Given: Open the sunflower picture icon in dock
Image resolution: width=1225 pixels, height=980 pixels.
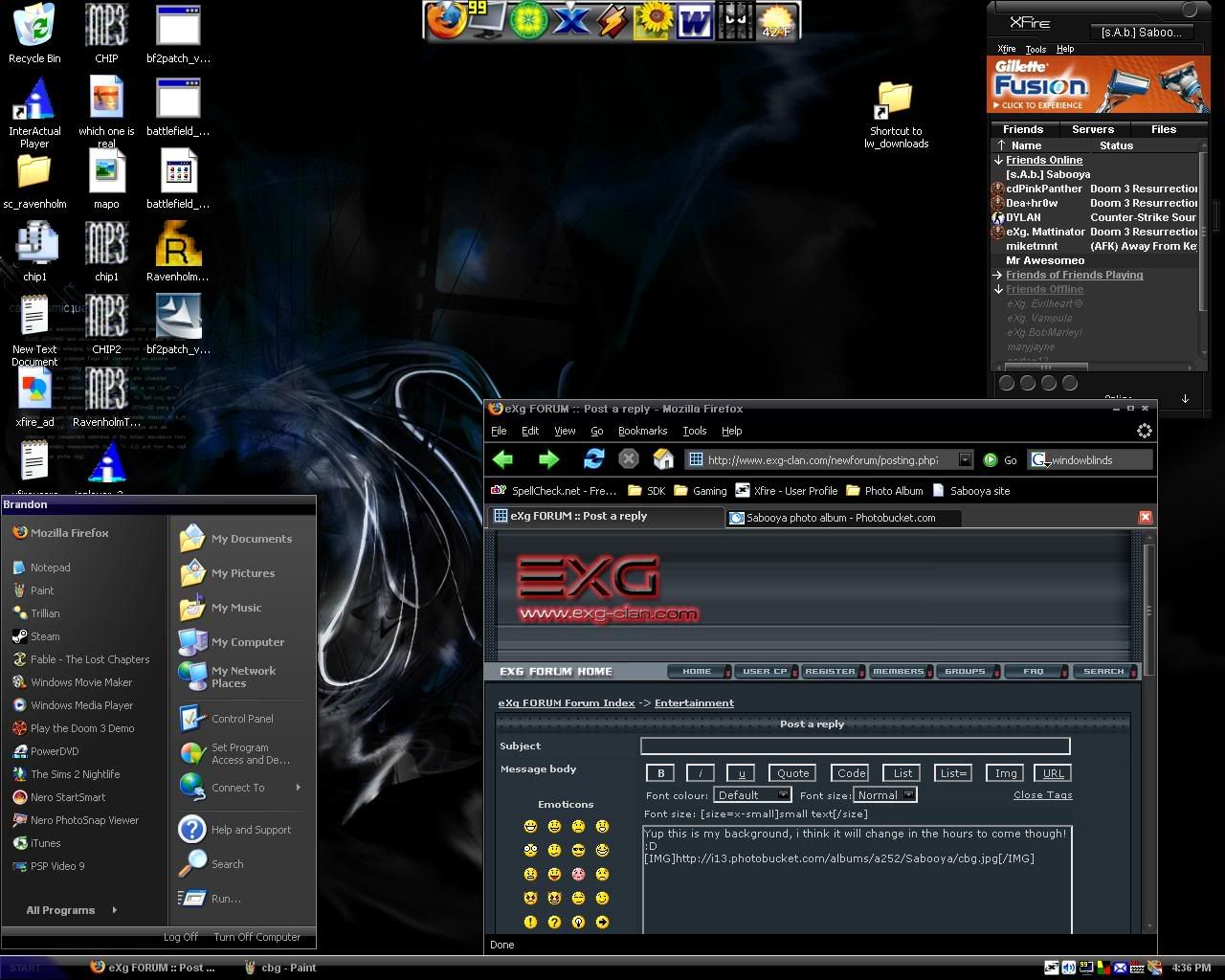Looking at the screenshot, I should pos(654,21).
